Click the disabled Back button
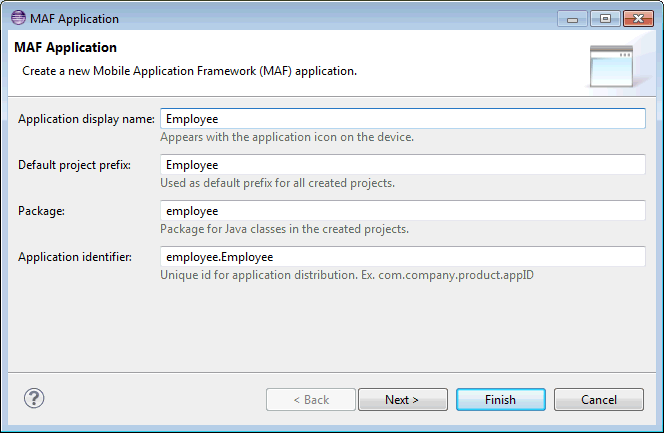The image size is (664, 433). pyautogui.click(x=311, y=400)
